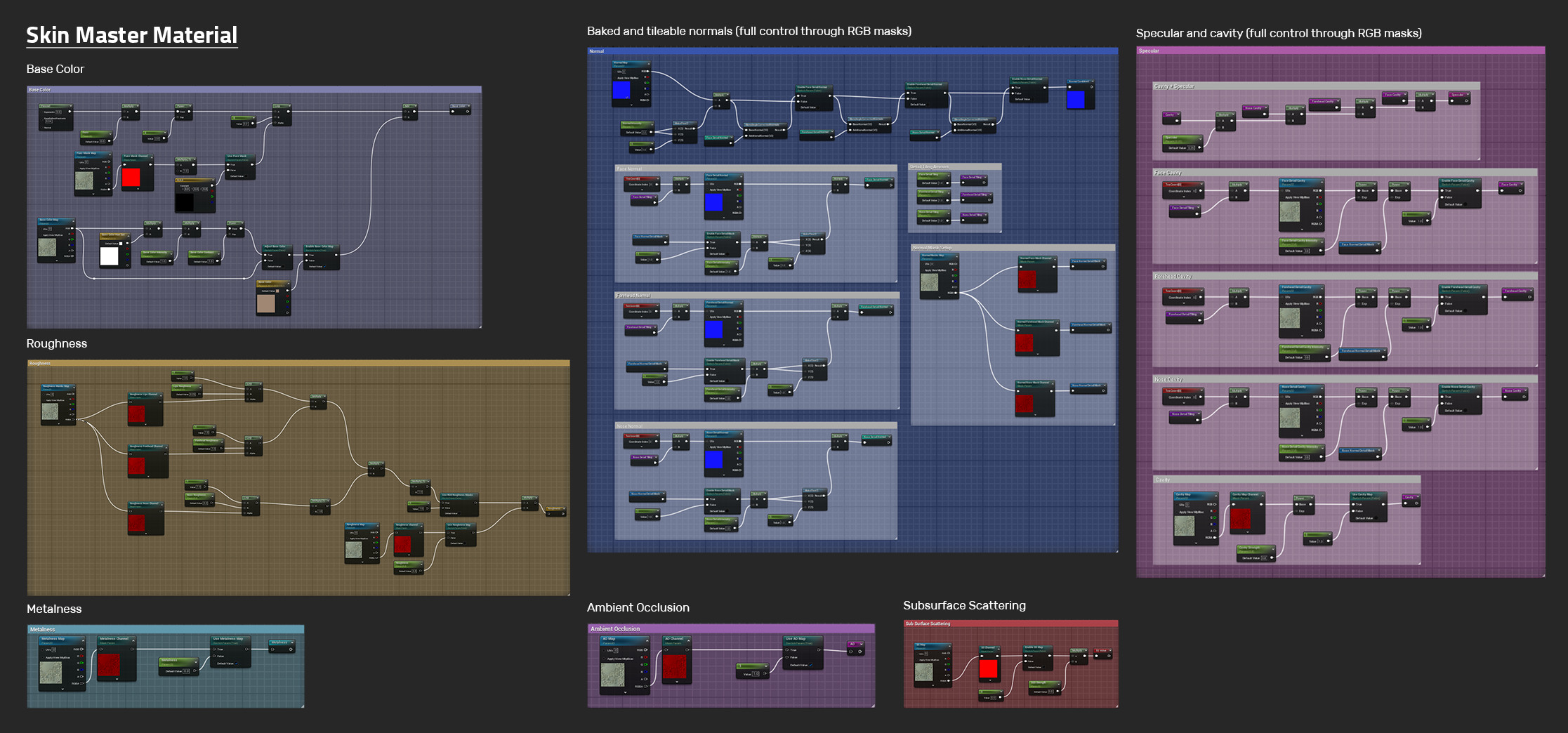The image size is (1568, 733).
Task: Click the Enable SS Map node's True pin
Action: [1025, 656]
